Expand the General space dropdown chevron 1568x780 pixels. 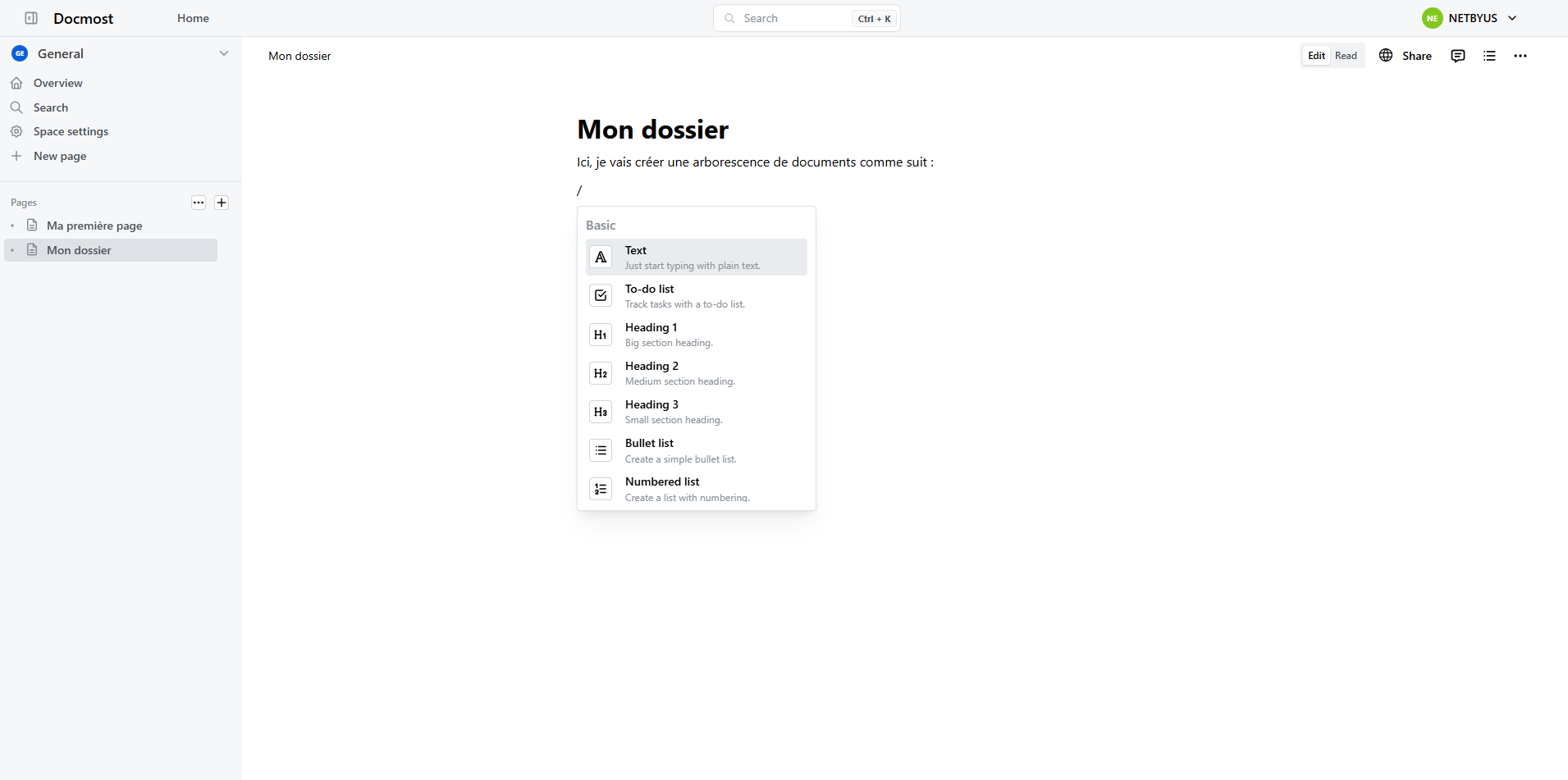(x=224, y=53)
